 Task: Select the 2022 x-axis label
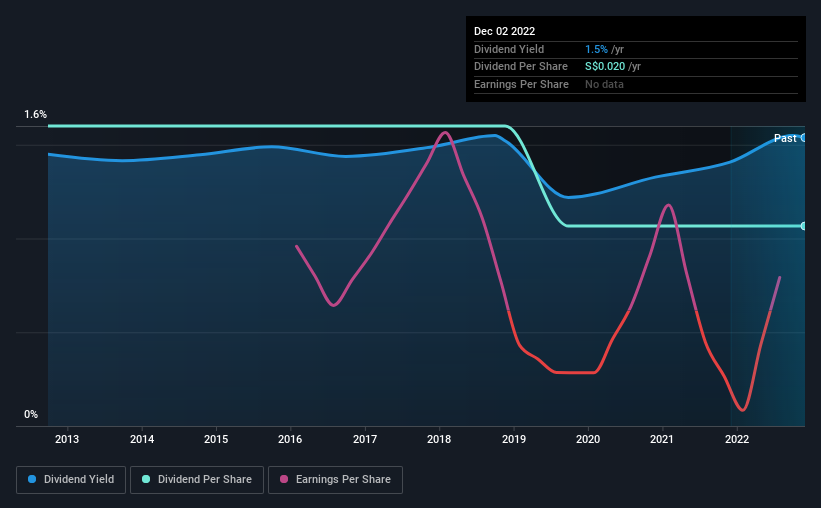point(737,439)
